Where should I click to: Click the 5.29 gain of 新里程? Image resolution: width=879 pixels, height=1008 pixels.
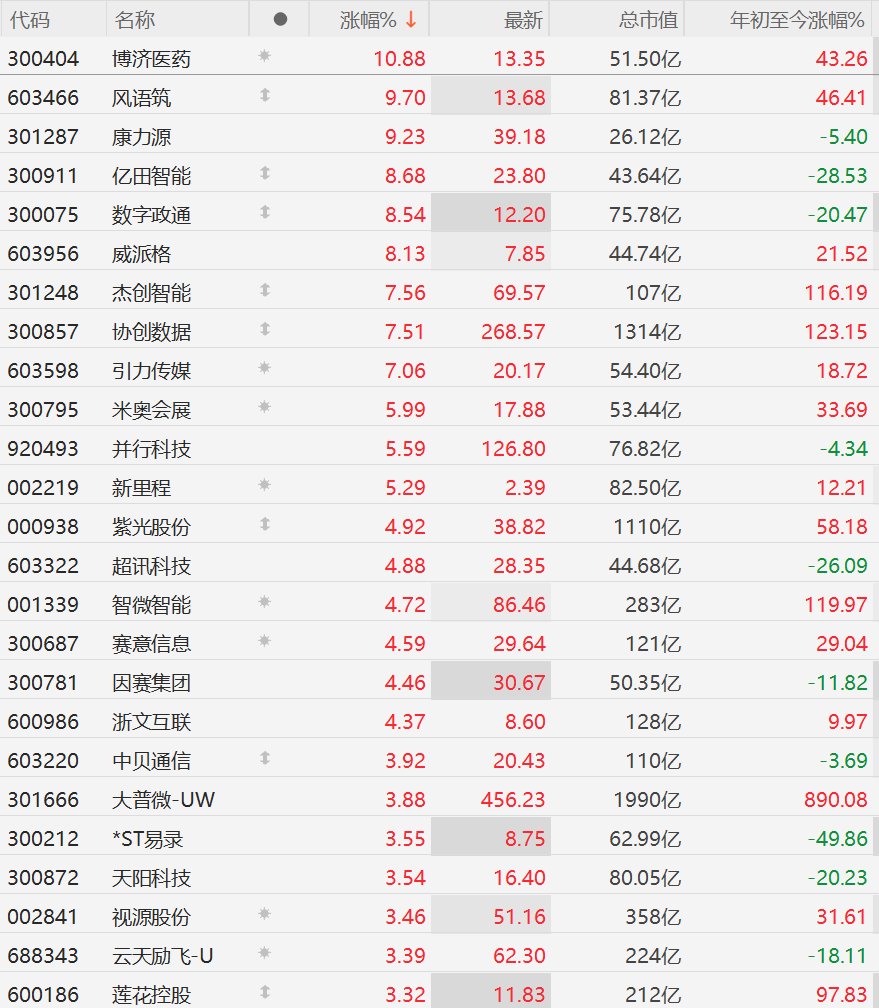[405, 488]
